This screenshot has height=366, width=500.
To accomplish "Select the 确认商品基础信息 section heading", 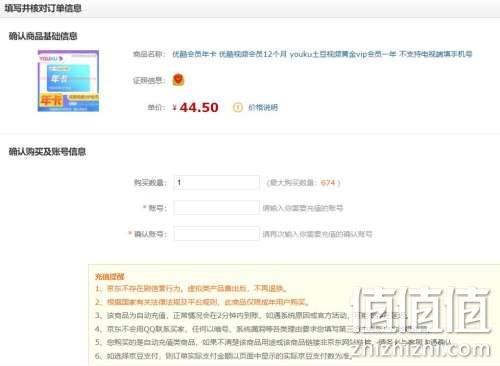I will pos(43,36).
